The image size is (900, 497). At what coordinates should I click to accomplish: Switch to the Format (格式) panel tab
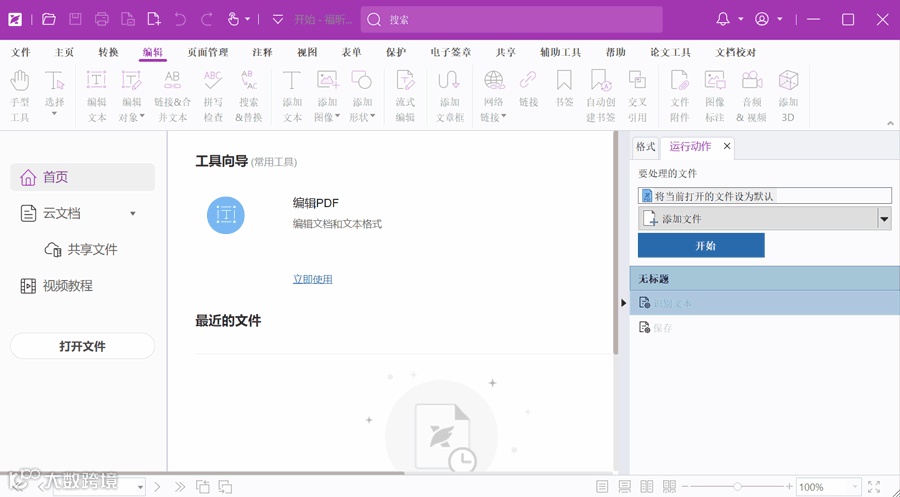pos(646,147)
